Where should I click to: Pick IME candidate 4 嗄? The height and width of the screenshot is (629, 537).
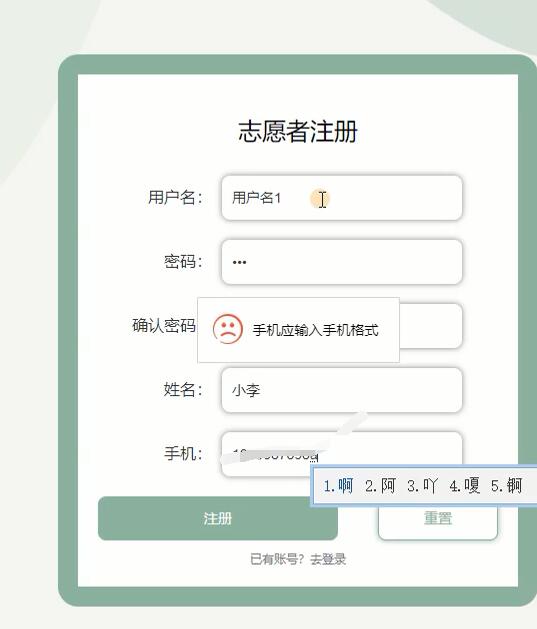click(x=464, y=486)
